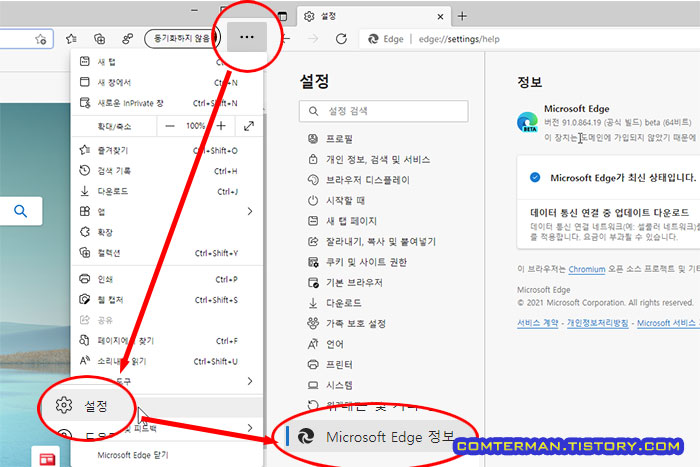700x467 pixels.
Task: Click the vertical tabs icon beside 설정 tab
Action: tap(283, 17)
